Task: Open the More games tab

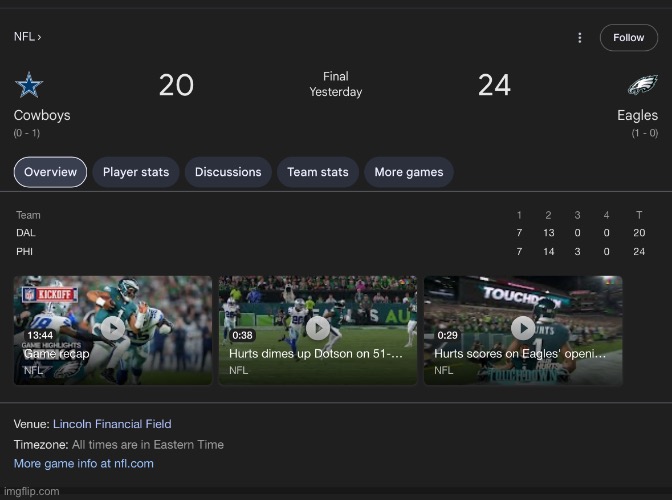Action: click(x=409, y=172)
